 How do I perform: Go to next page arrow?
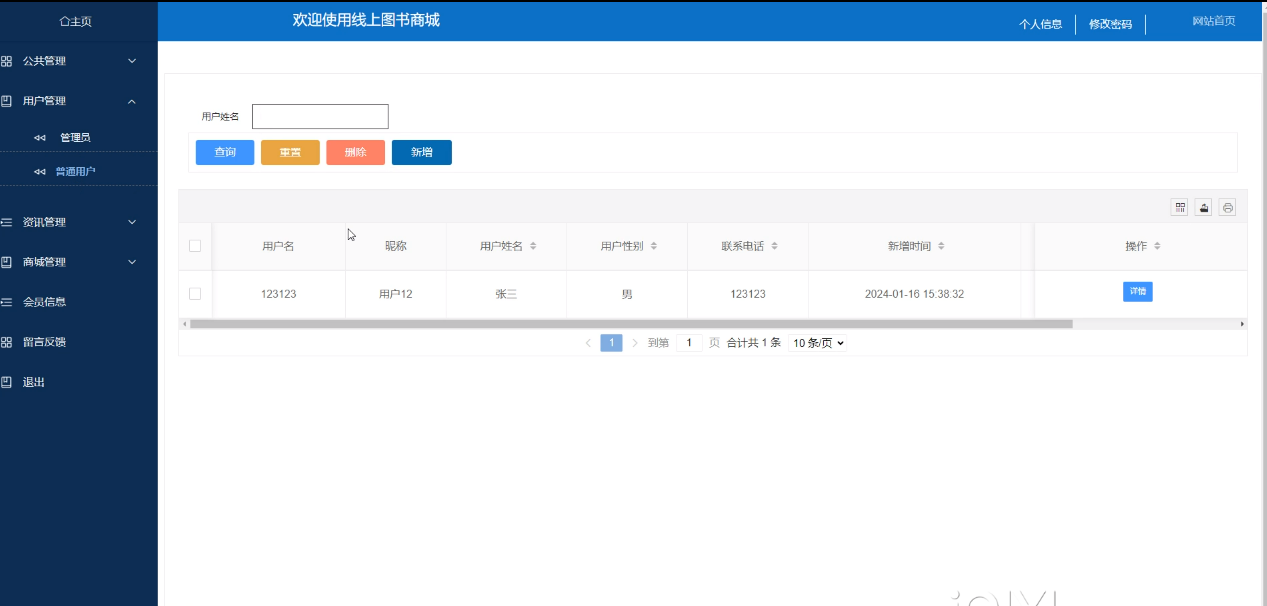(635, 343)
